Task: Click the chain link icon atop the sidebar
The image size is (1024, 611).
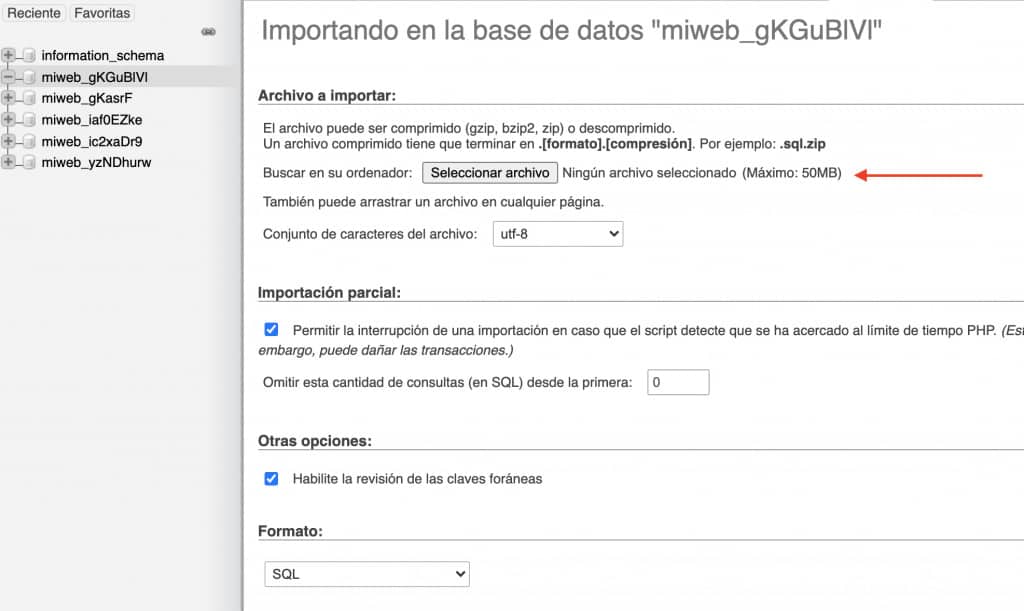Action: point(208,31)
